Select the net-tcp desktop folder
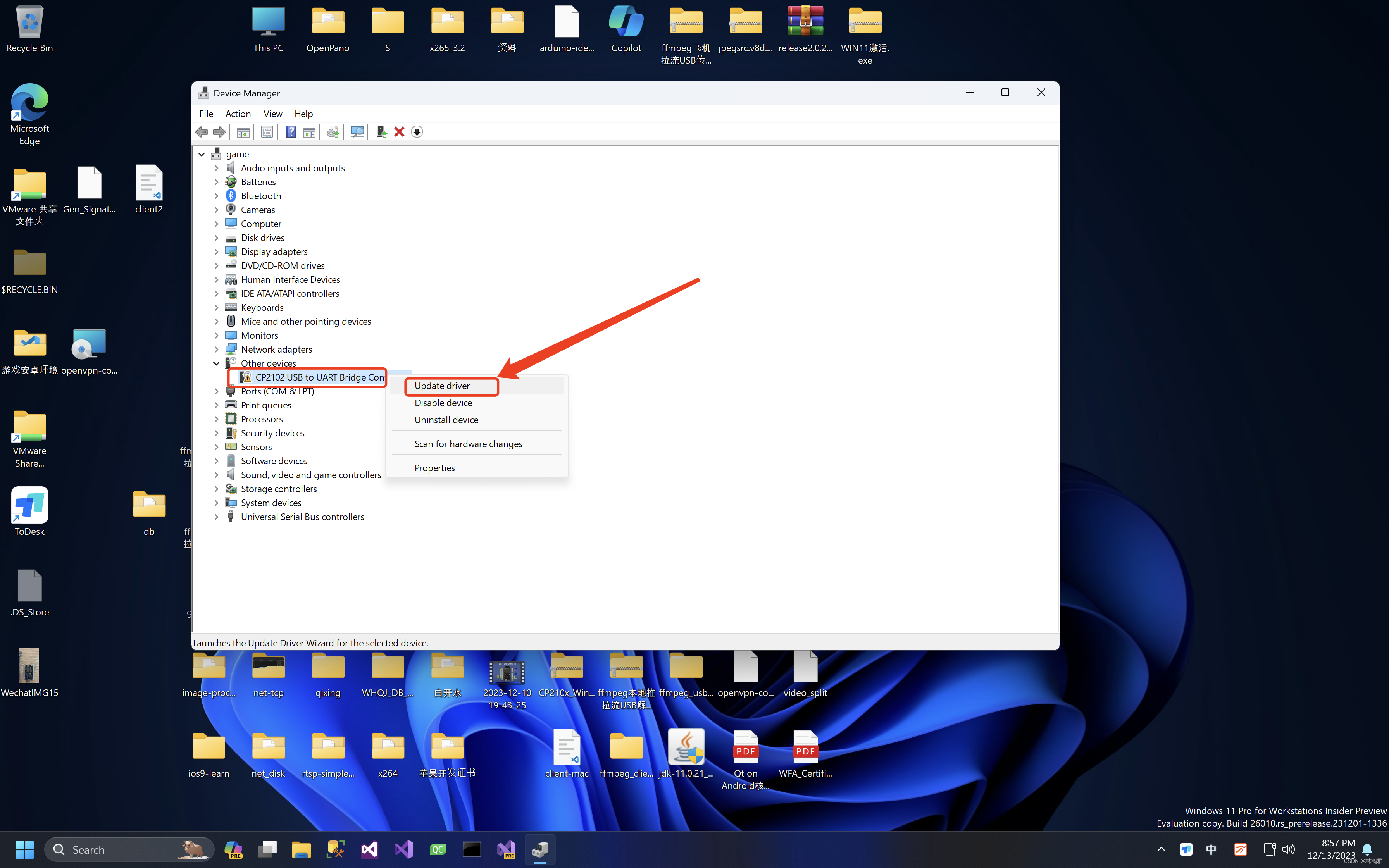The width and height of the screenshot is (1389, 868). [268, 675]
